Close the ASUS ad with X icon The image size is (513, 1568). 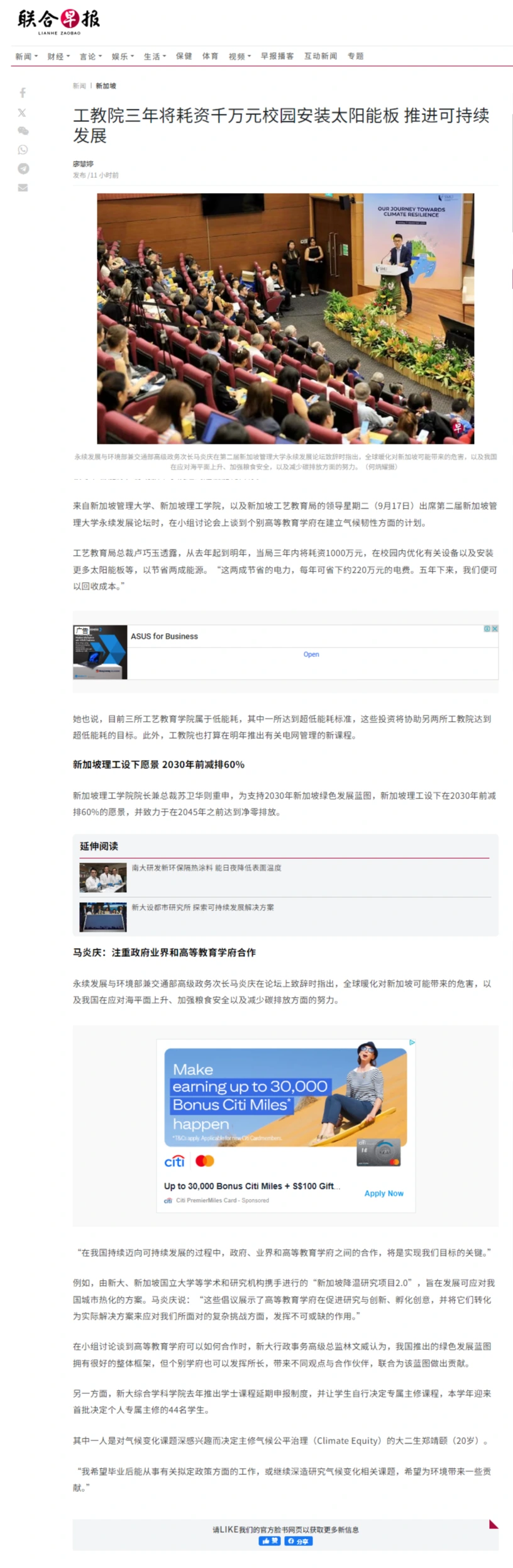tap(495, 628)
